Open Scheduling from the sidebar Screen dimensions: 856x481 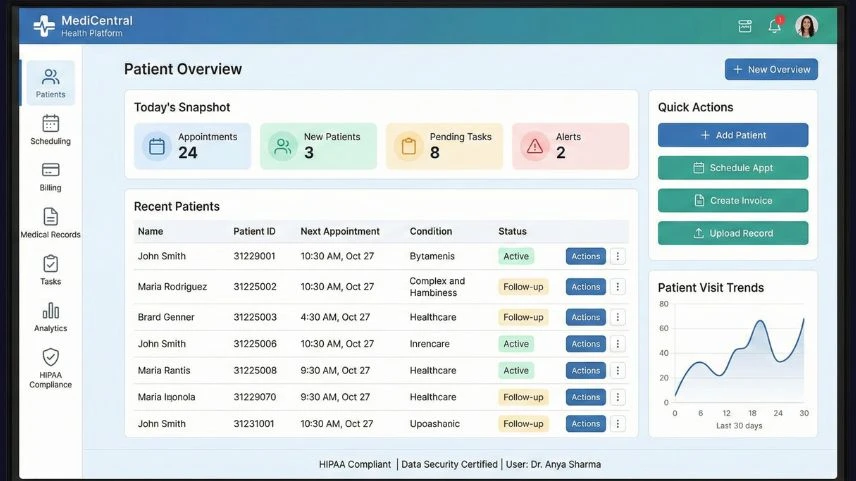point(50,130)
